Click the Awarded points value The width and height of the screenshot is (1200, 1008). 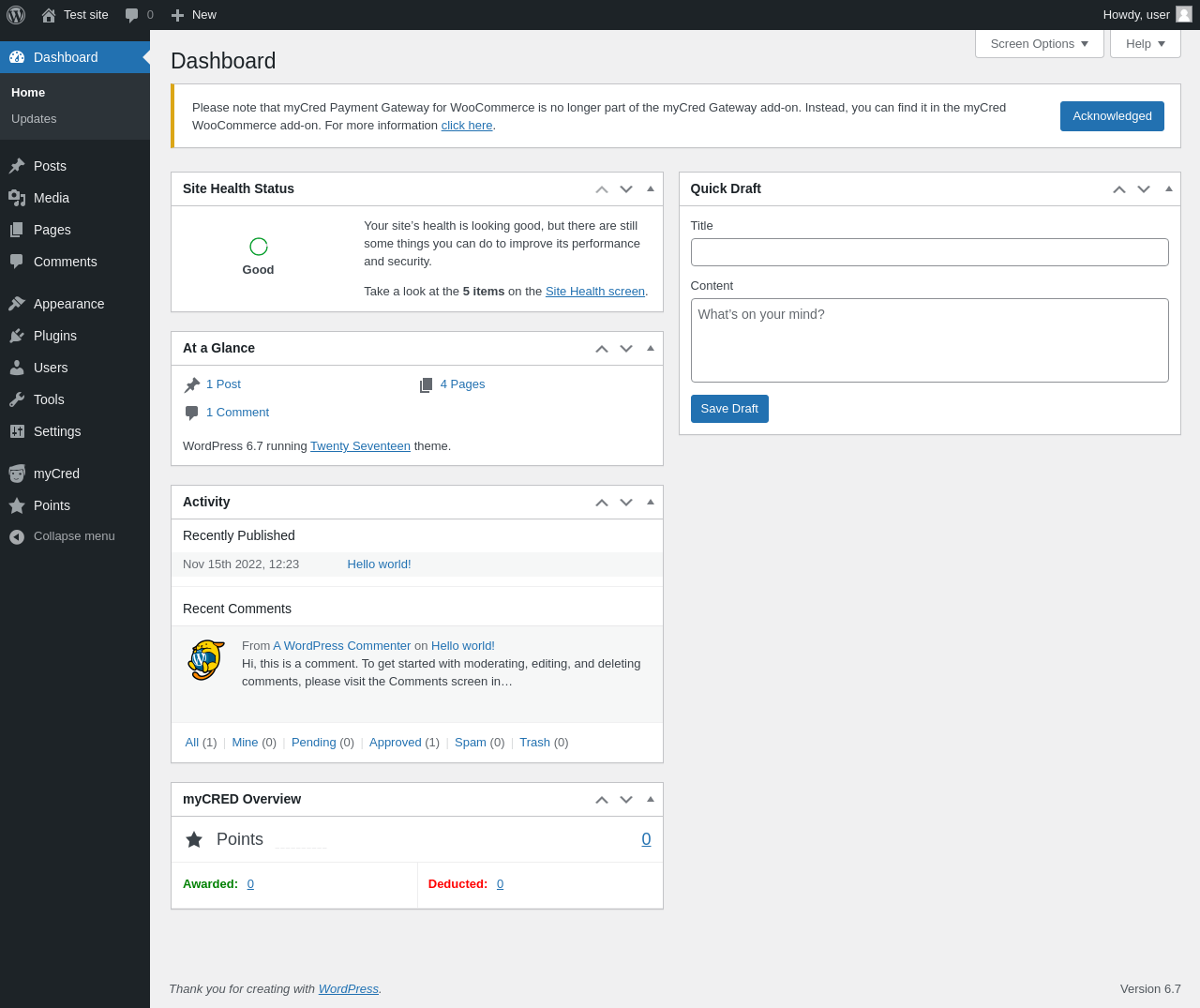(250, 884)
